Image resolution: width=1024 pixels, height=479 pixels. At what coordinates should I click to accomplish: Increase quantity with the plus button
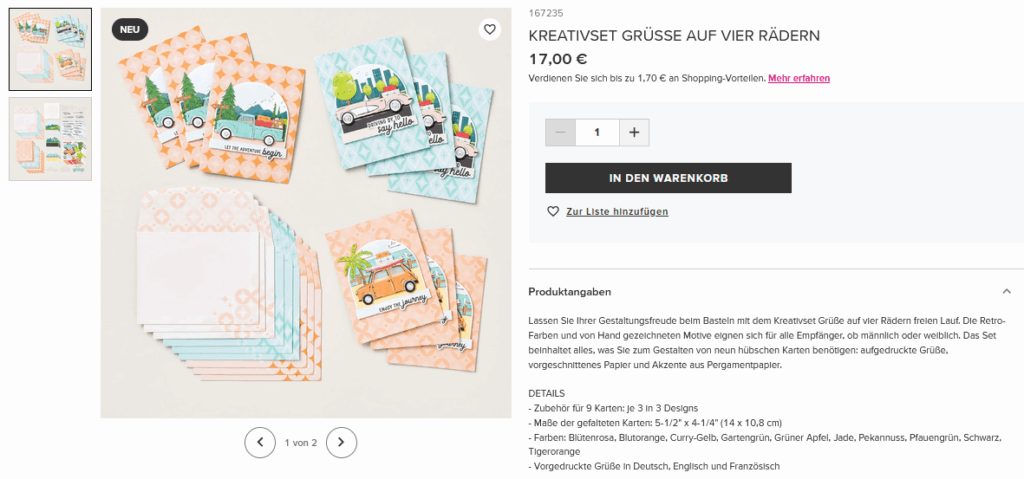tap(633, 132)
